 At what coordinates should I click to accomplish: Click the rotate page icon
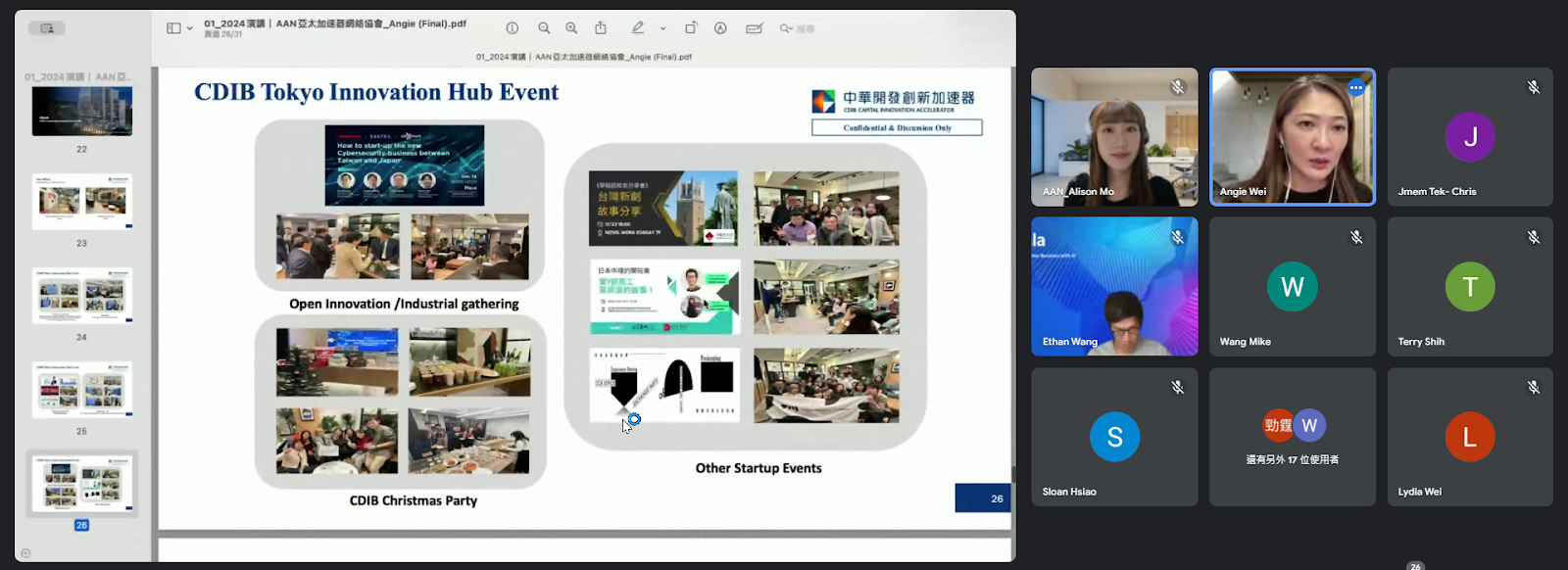[691, 28]
